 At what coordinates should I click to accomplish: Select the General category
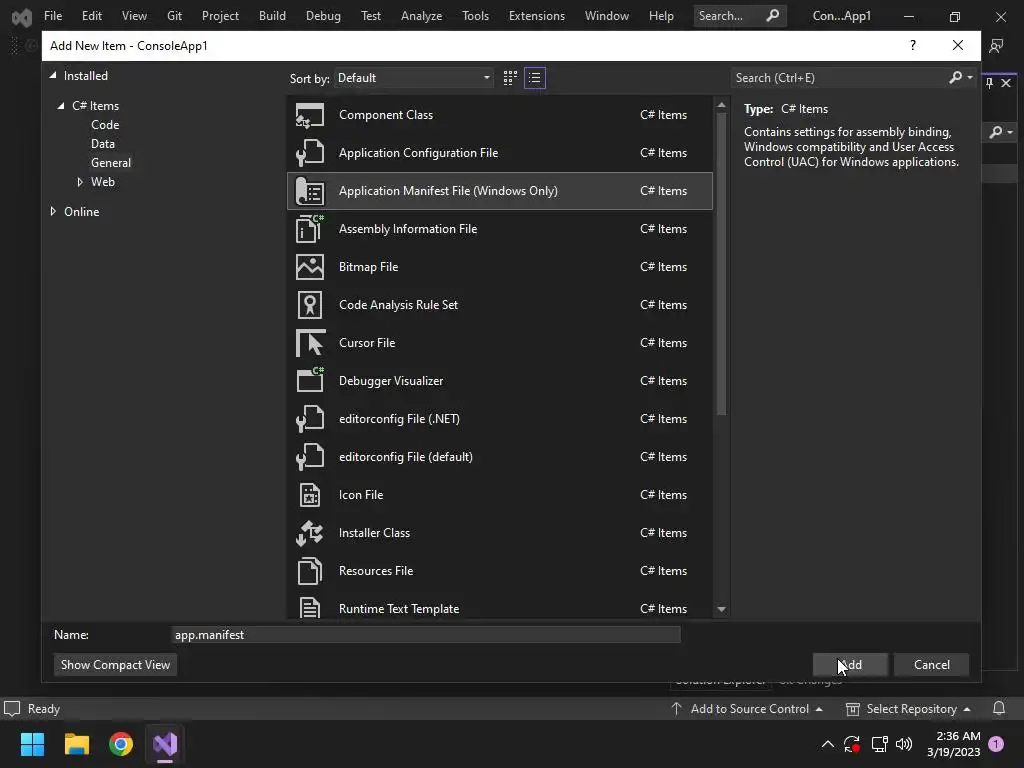tap(111, 163)
